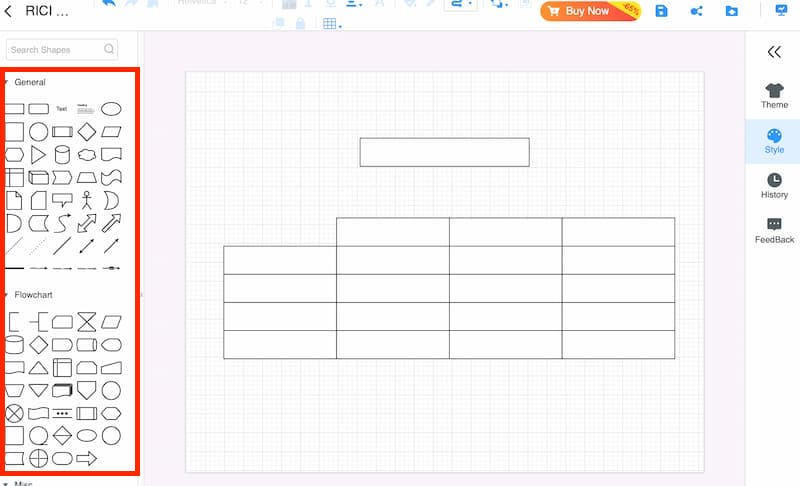The height and width of the screenshot is (486, 800).
Task: Select the stick figure actor shape
Action: pyautogui.click(x=87, y=200)
